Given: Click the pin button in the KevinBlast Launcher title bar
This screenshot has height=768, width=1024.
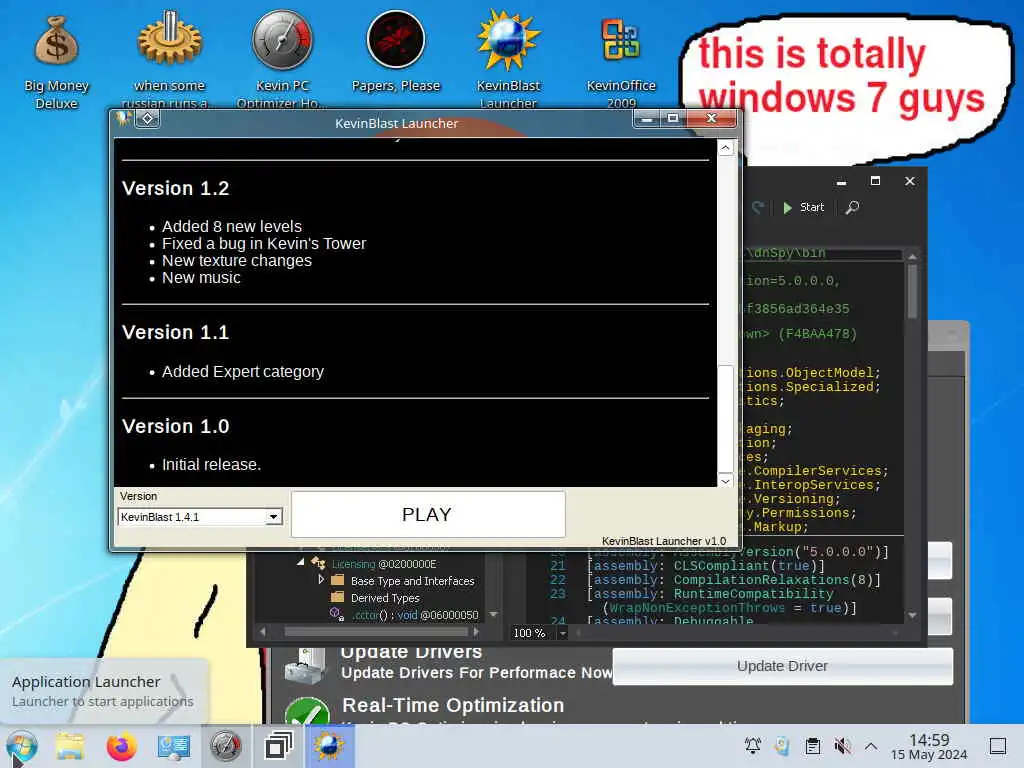Looking at the screenshot, I should pyautogui.click(x=148, y=119).
